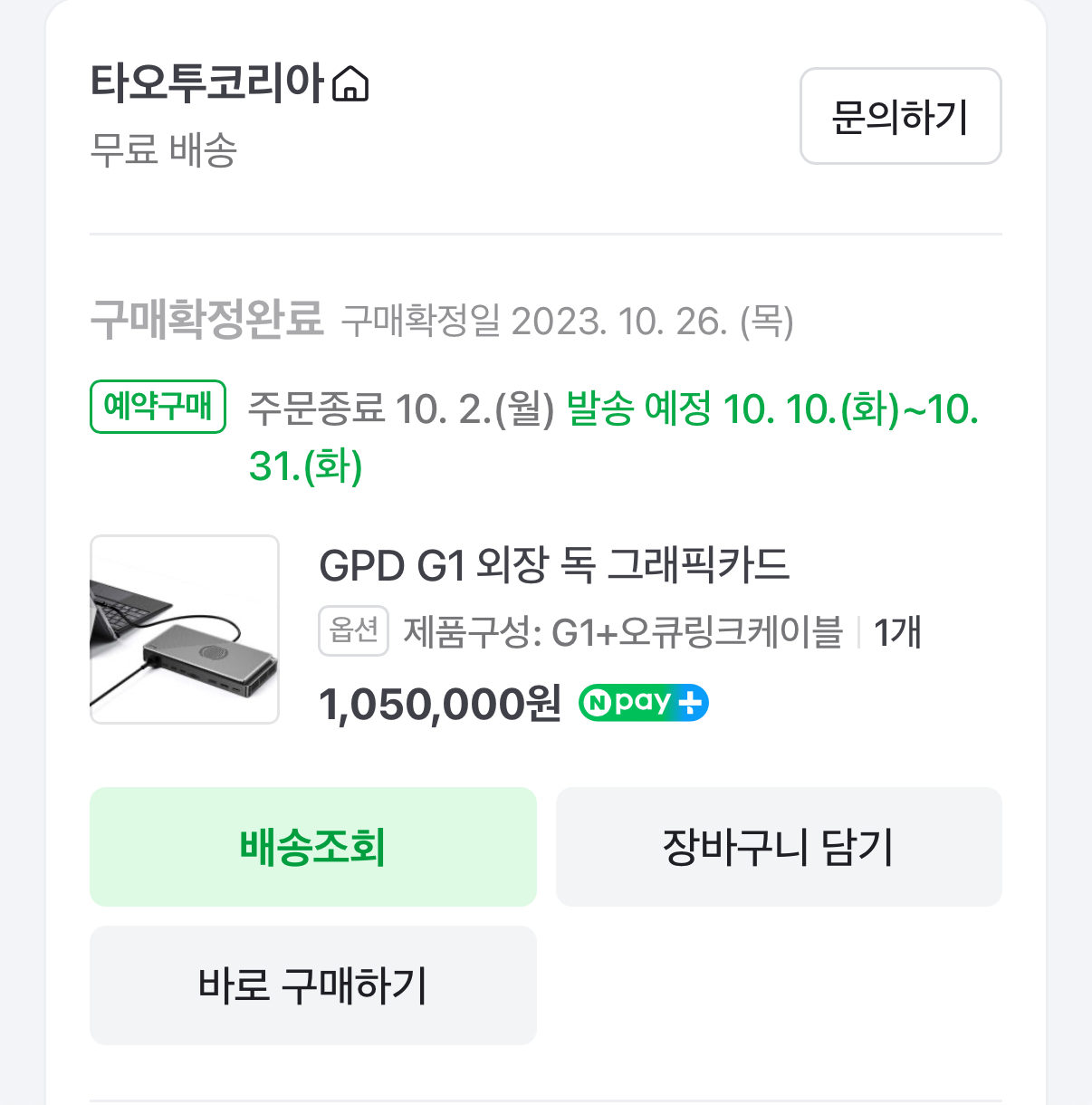Click the 옵션 option tag
The image size is (1092, 1105).
tap(353, 630)
